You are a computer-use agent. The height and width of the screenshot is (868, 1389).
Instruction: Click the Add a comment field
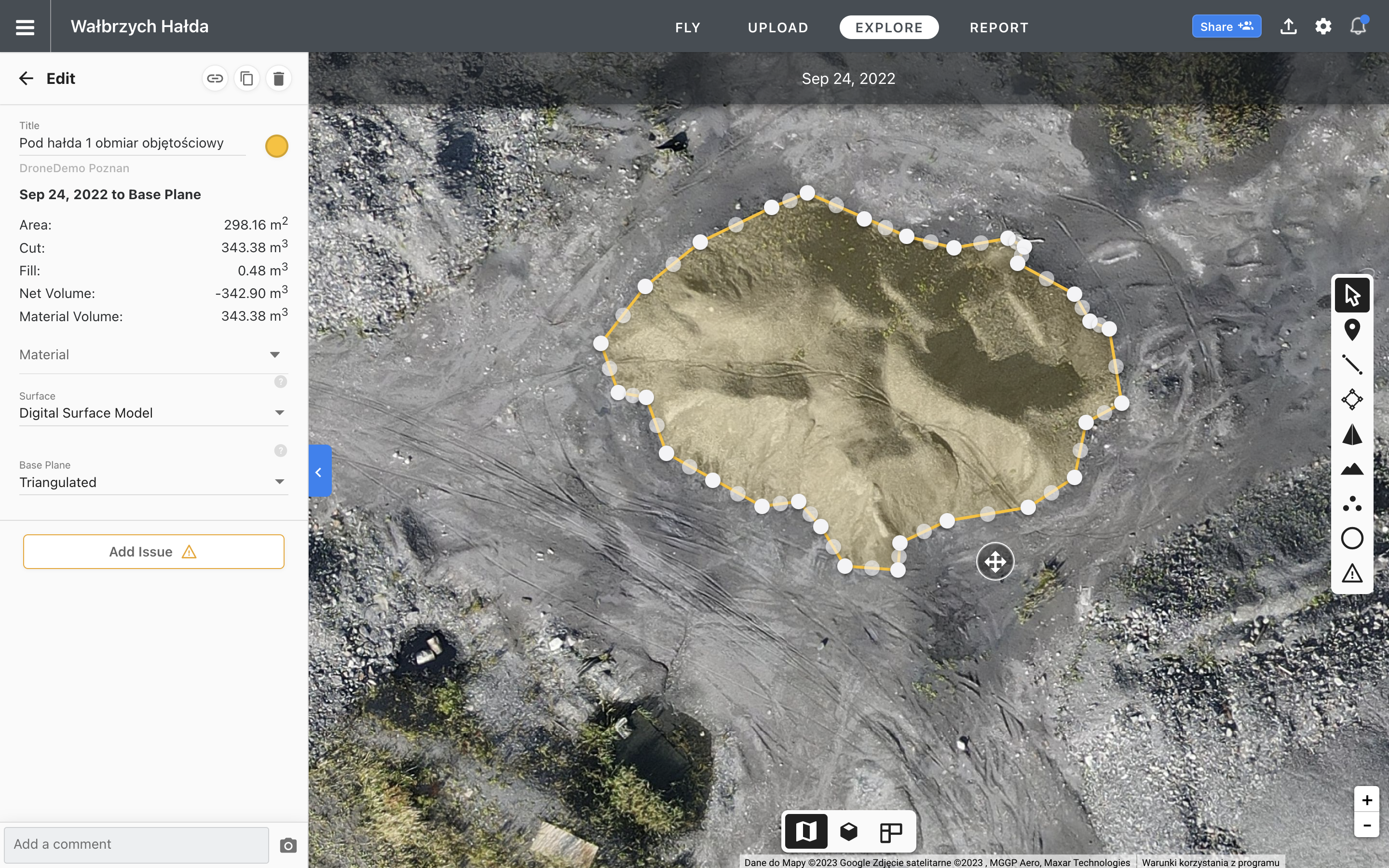tap(136, 844)
